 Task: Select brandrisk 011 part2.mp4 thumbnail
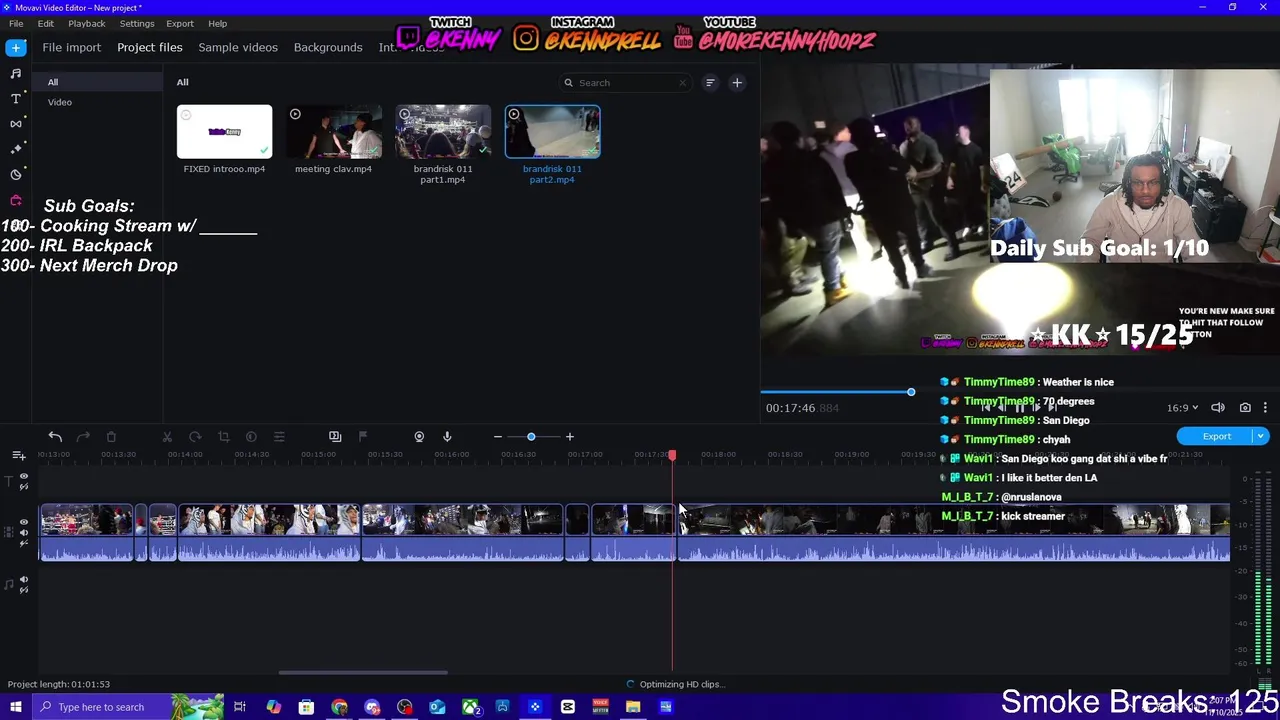point(553,131)
